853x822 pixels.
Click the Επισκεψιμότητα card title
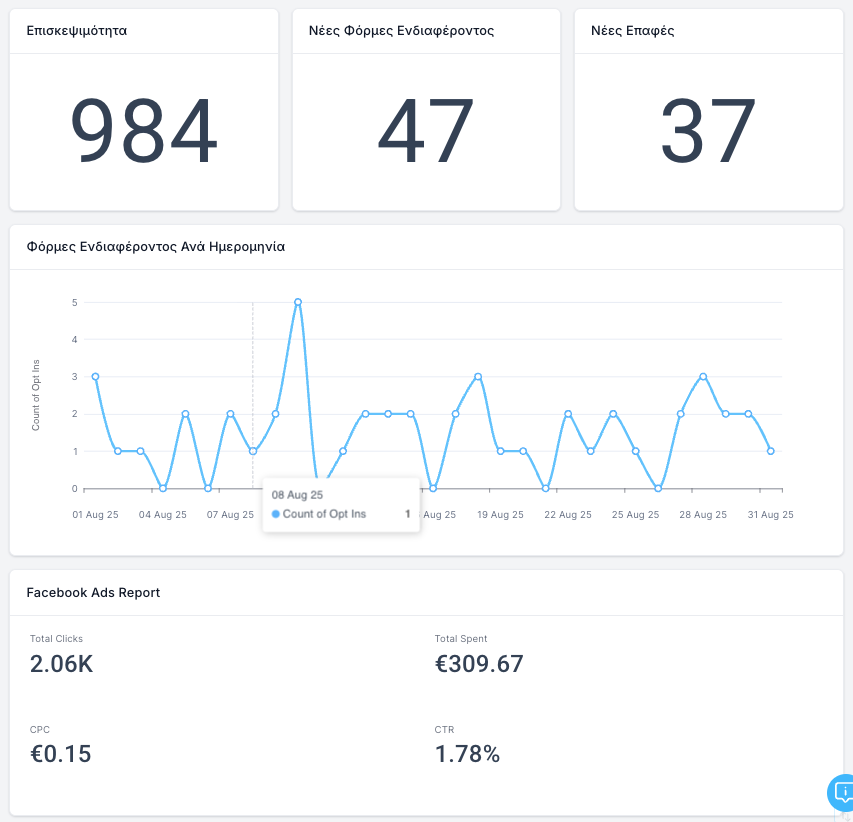(77, 31)
